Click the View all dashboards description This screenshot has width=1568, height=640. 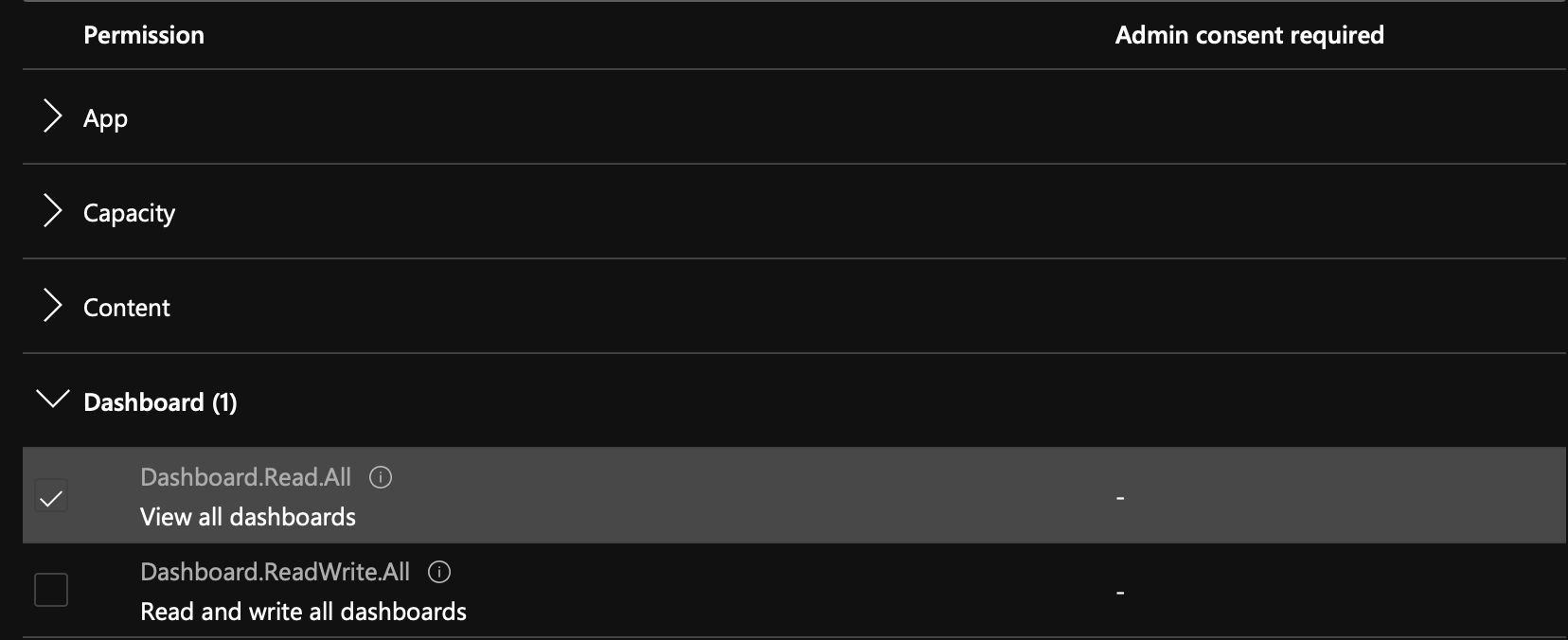click(248, 517)
